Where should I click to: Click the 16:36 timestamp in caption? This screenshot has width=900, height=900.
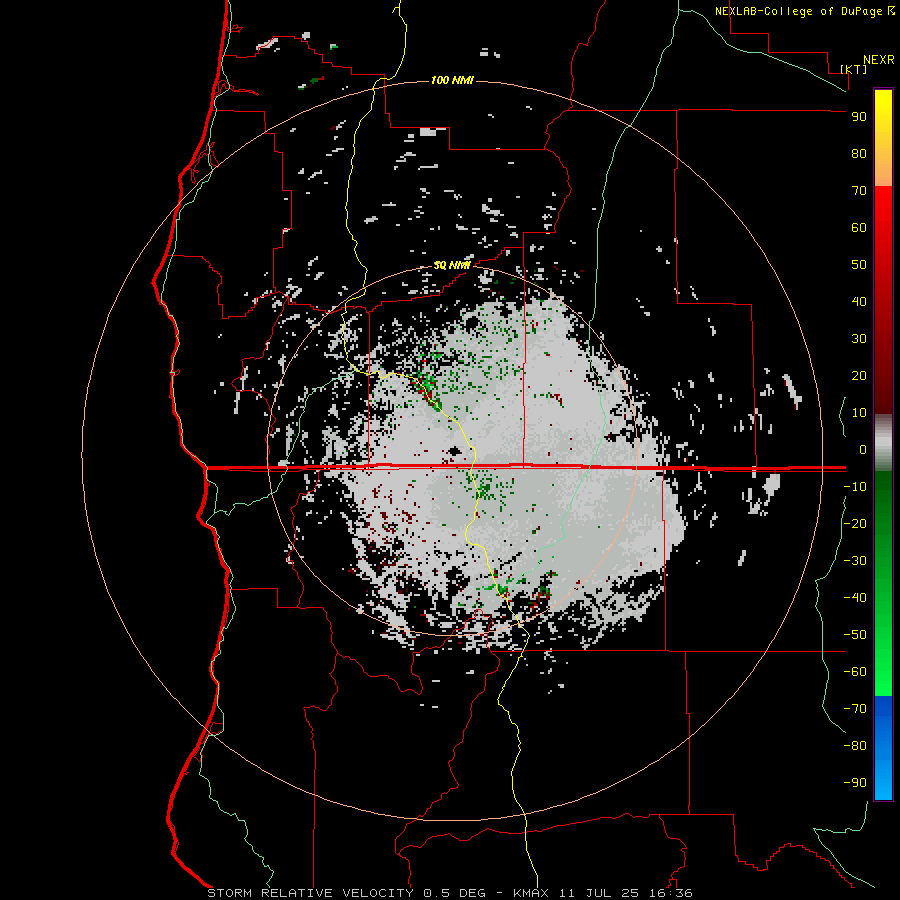[x=670, y=893]
